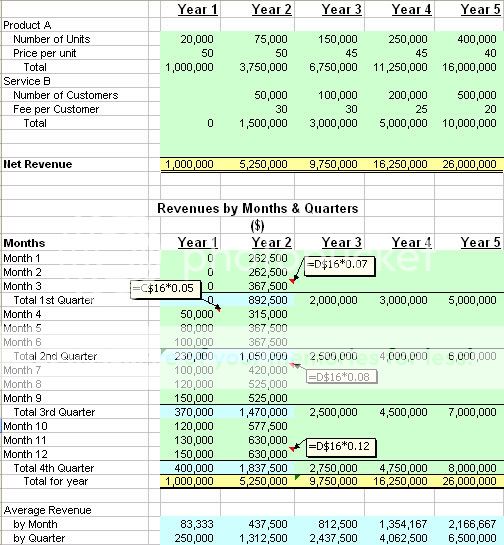The width and height of the screenshot is (504, 545).
Task: Click the 'Revenues by Months & Quarters' heading
Action: click(258, 209)
